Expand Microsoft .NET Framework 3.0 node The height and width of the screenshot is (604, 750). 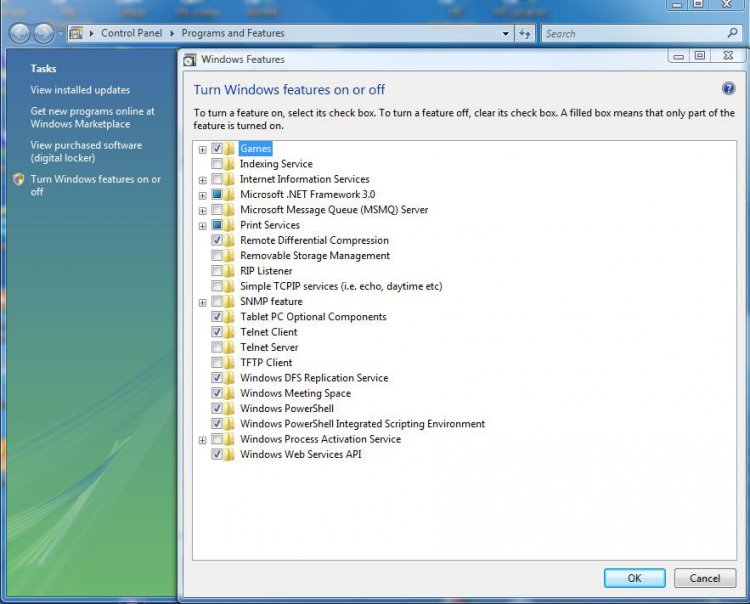pyautogui.click(x=202, y=196)
